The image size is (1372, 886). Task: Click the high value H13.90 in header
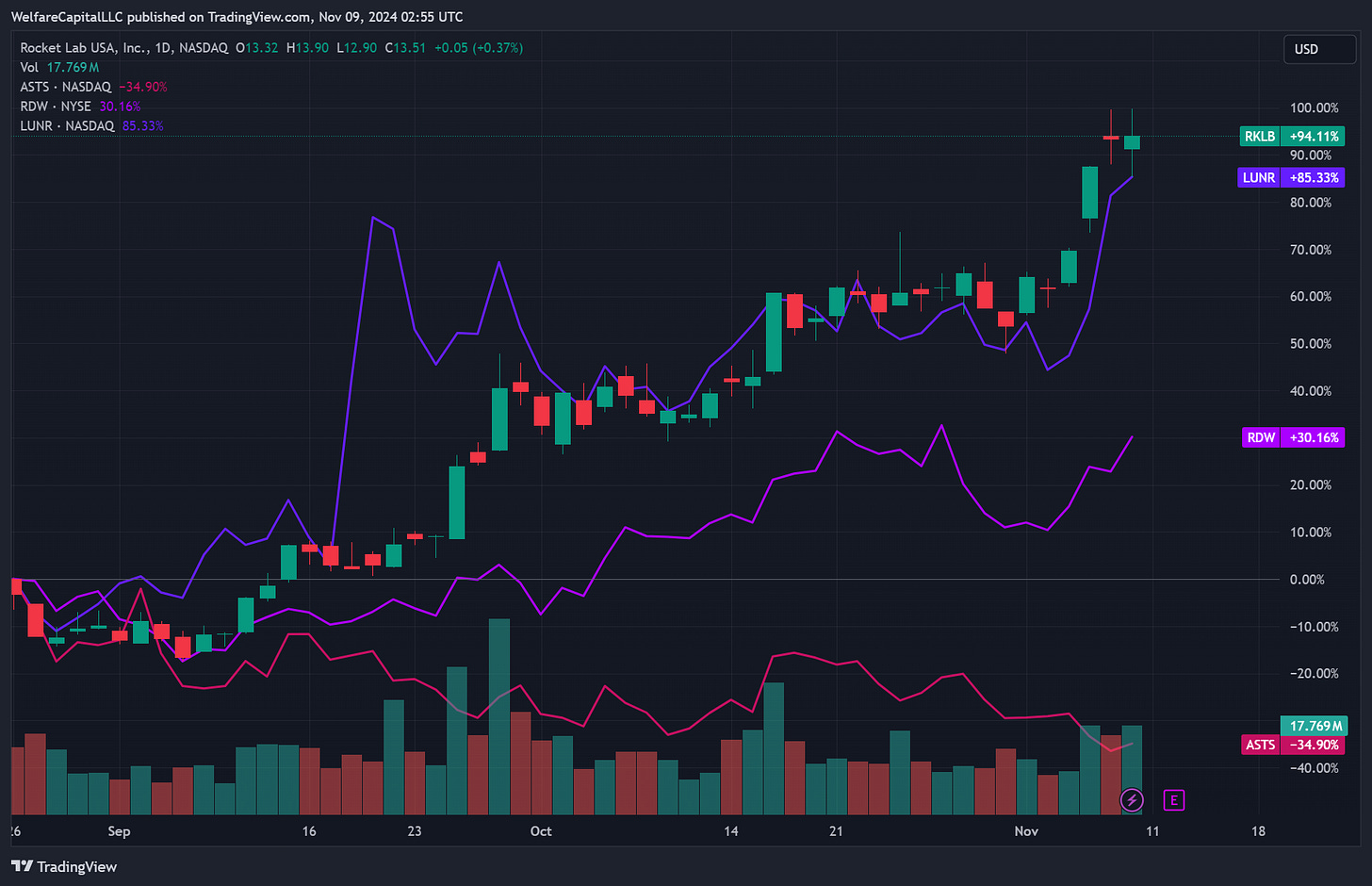point(307,47)
